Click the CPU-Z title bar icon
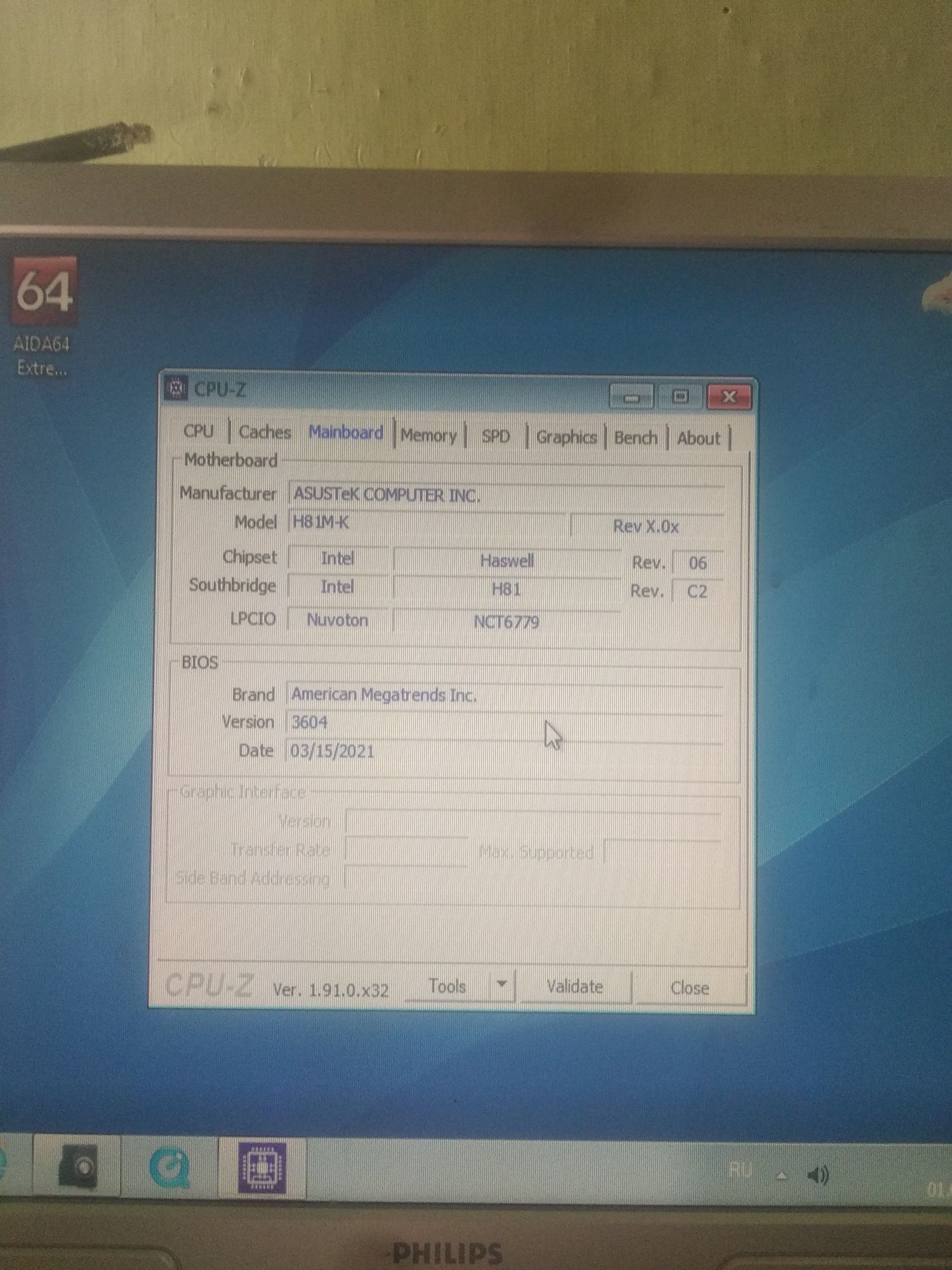 [x=176, y=388]
